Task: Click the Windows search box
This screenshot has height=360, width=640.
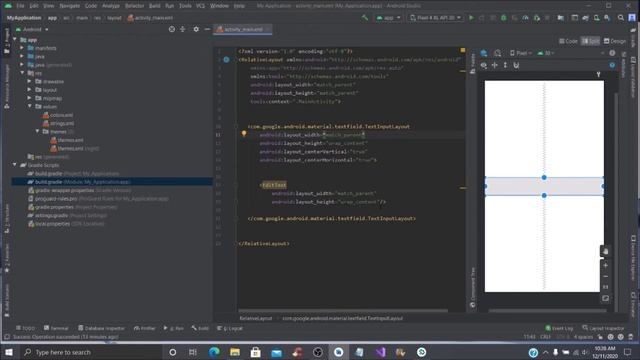Action: pos(91,352)
